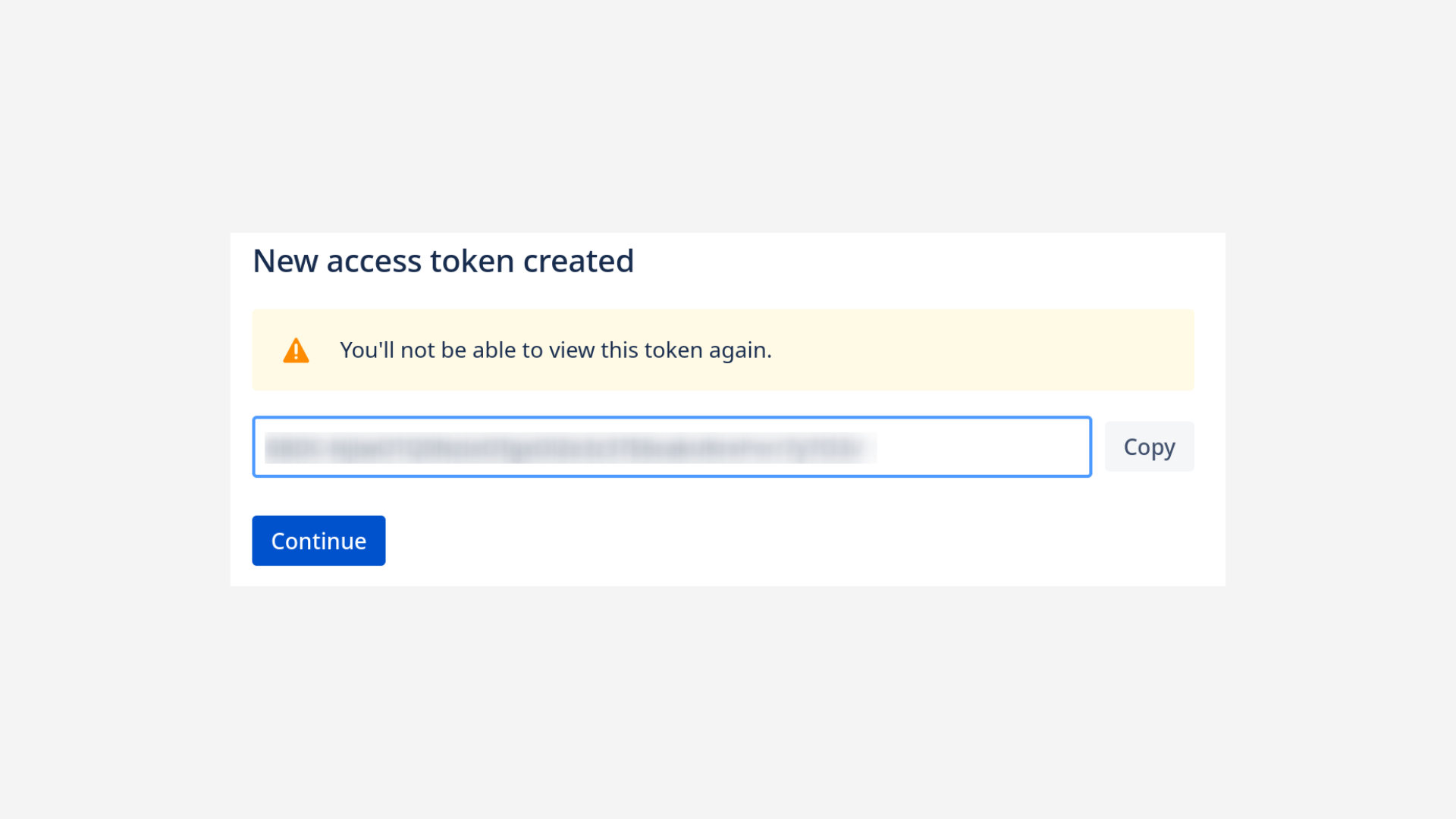Click inside the highlighted token box

[x=672, y=447]
